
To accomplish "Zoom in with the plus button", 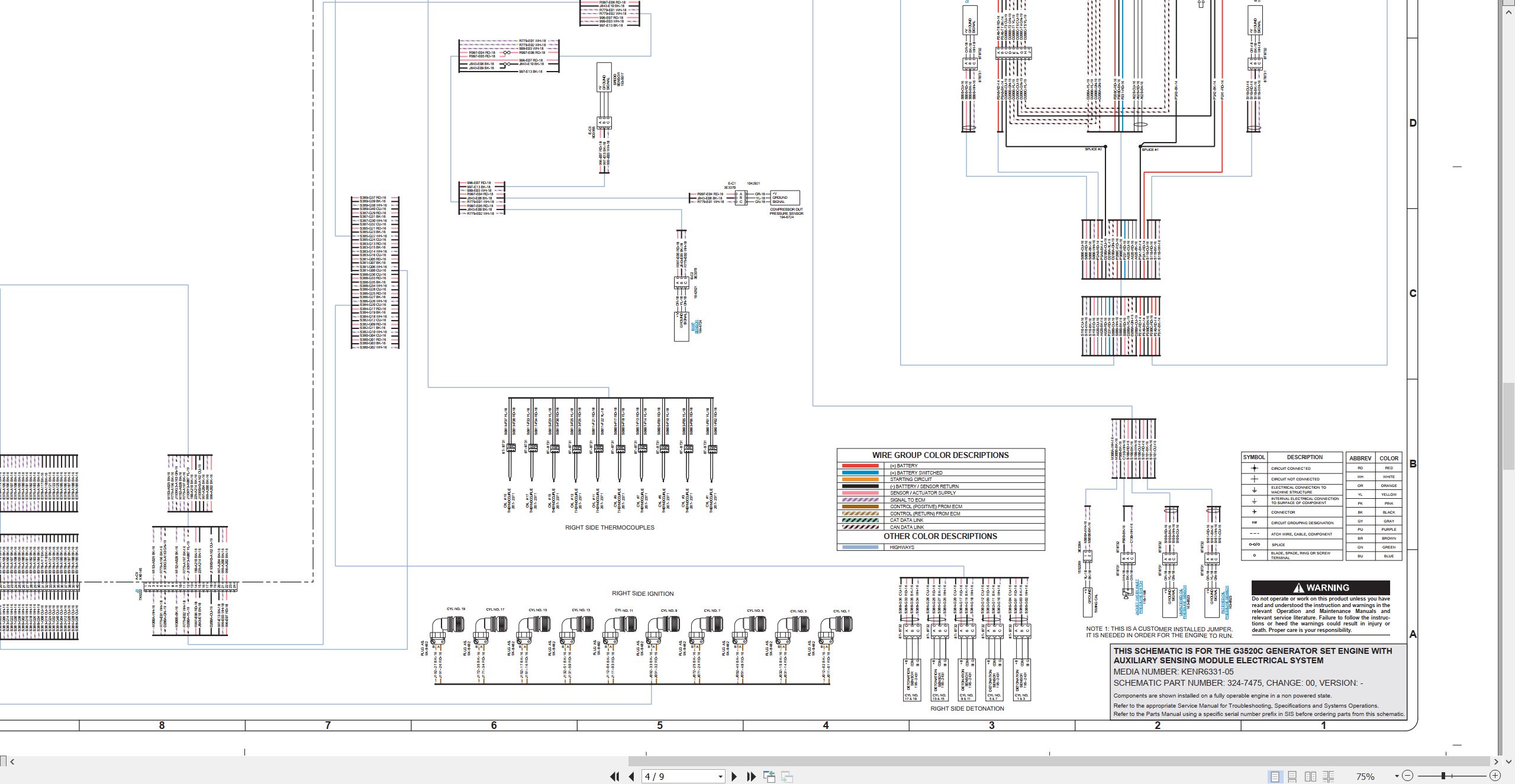I will point(1495,776).
